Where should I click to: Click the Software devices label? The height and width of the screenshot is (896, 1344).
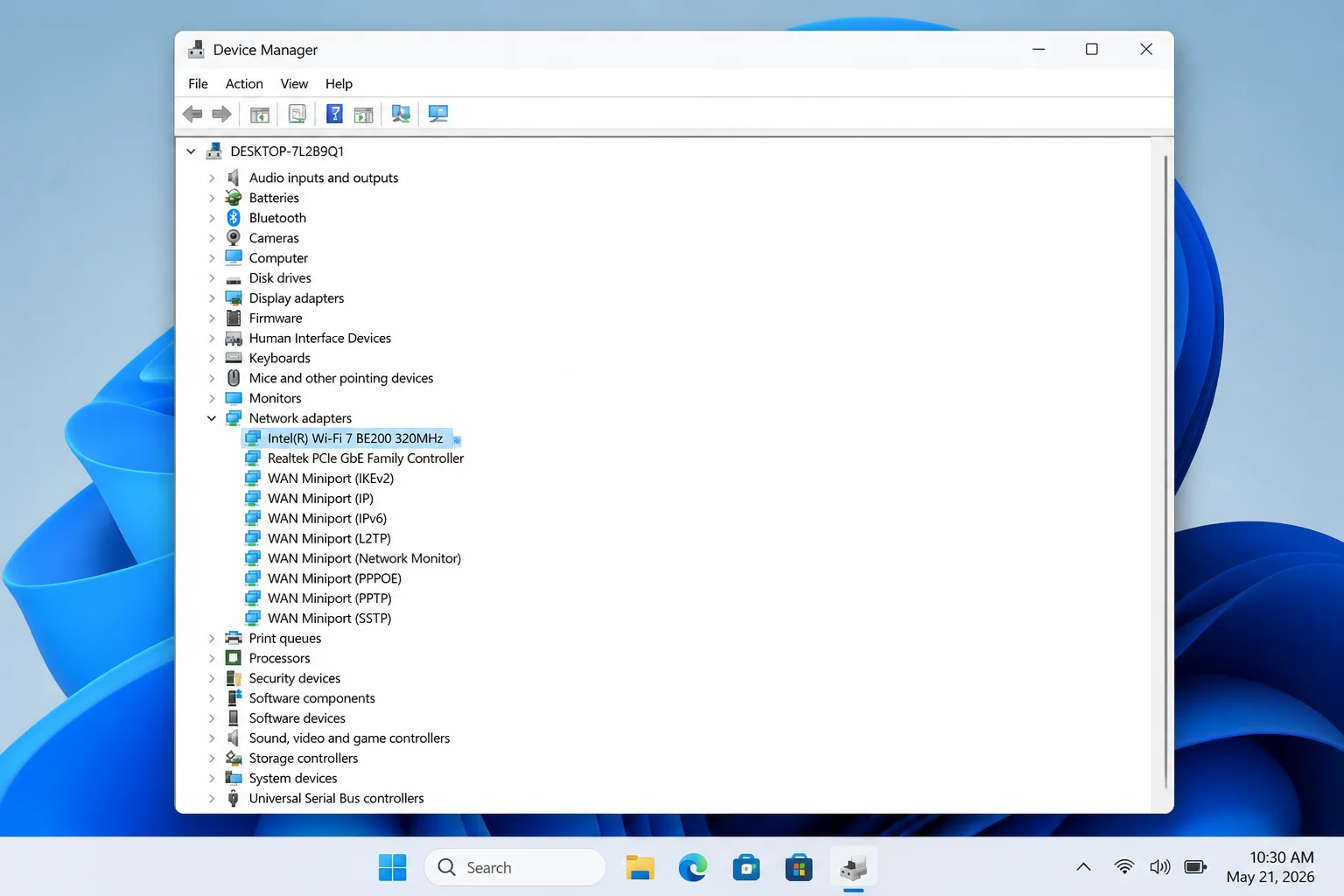click(297, 718)
